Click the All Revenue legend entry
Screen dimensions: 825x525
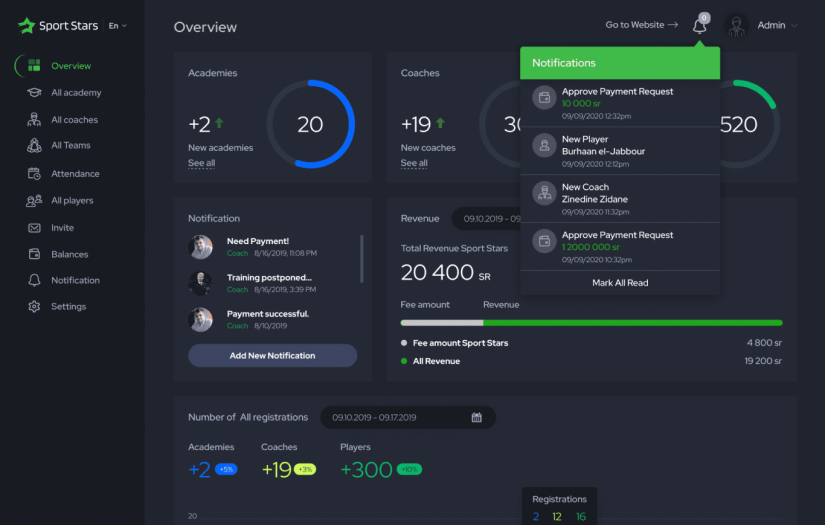[431, 361]
